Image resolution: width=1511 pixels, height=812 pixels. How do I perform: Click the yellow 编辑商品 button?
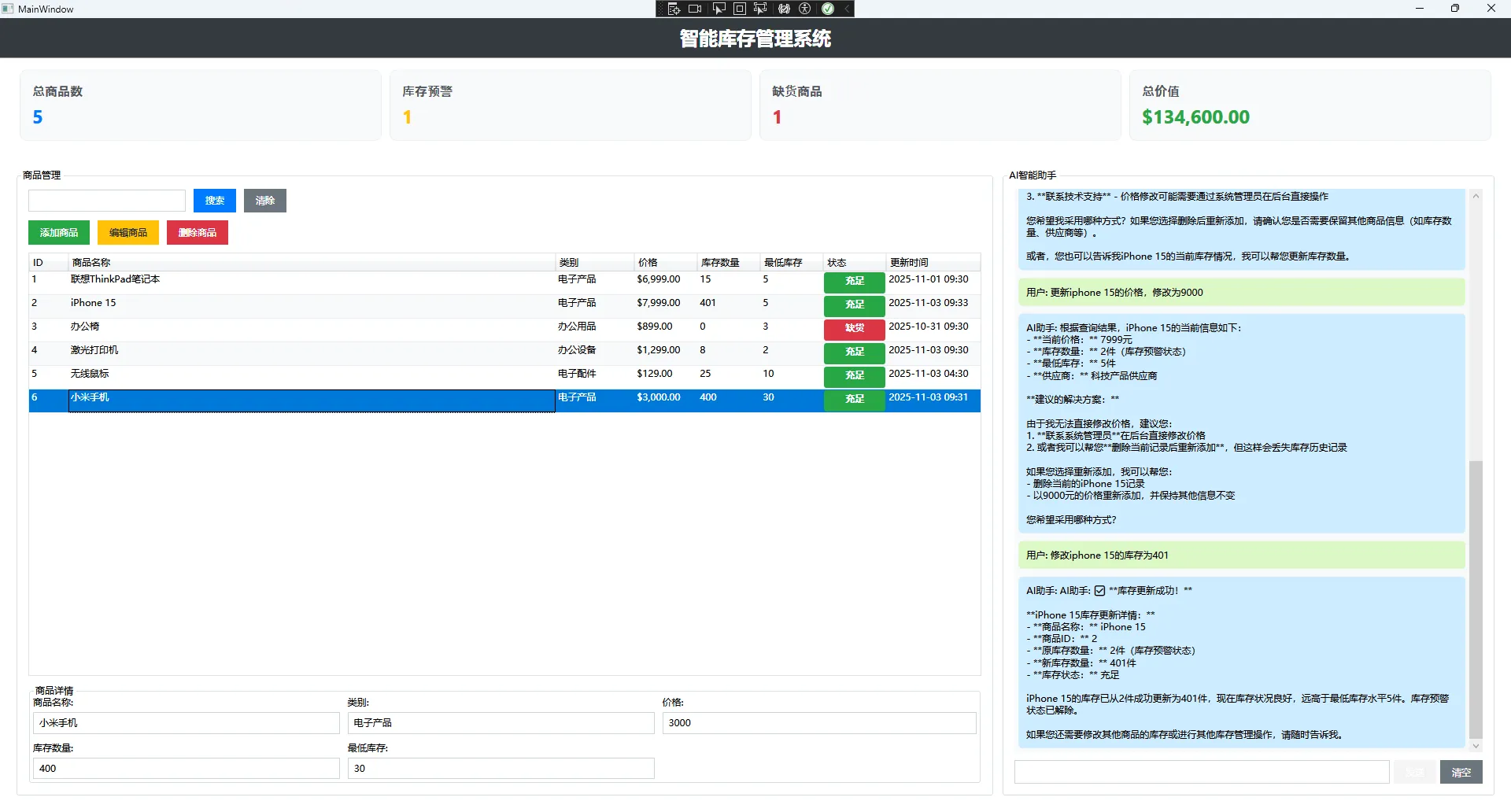pos(128,233)
